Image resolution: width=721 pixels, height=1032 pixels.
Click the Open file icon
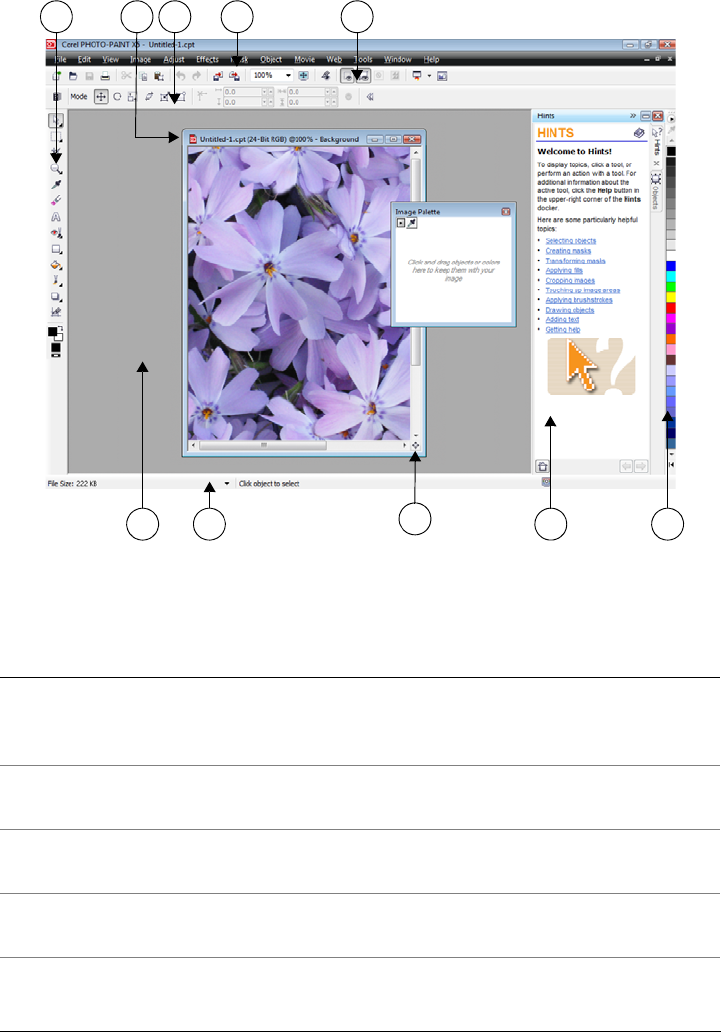pos(73,76)
